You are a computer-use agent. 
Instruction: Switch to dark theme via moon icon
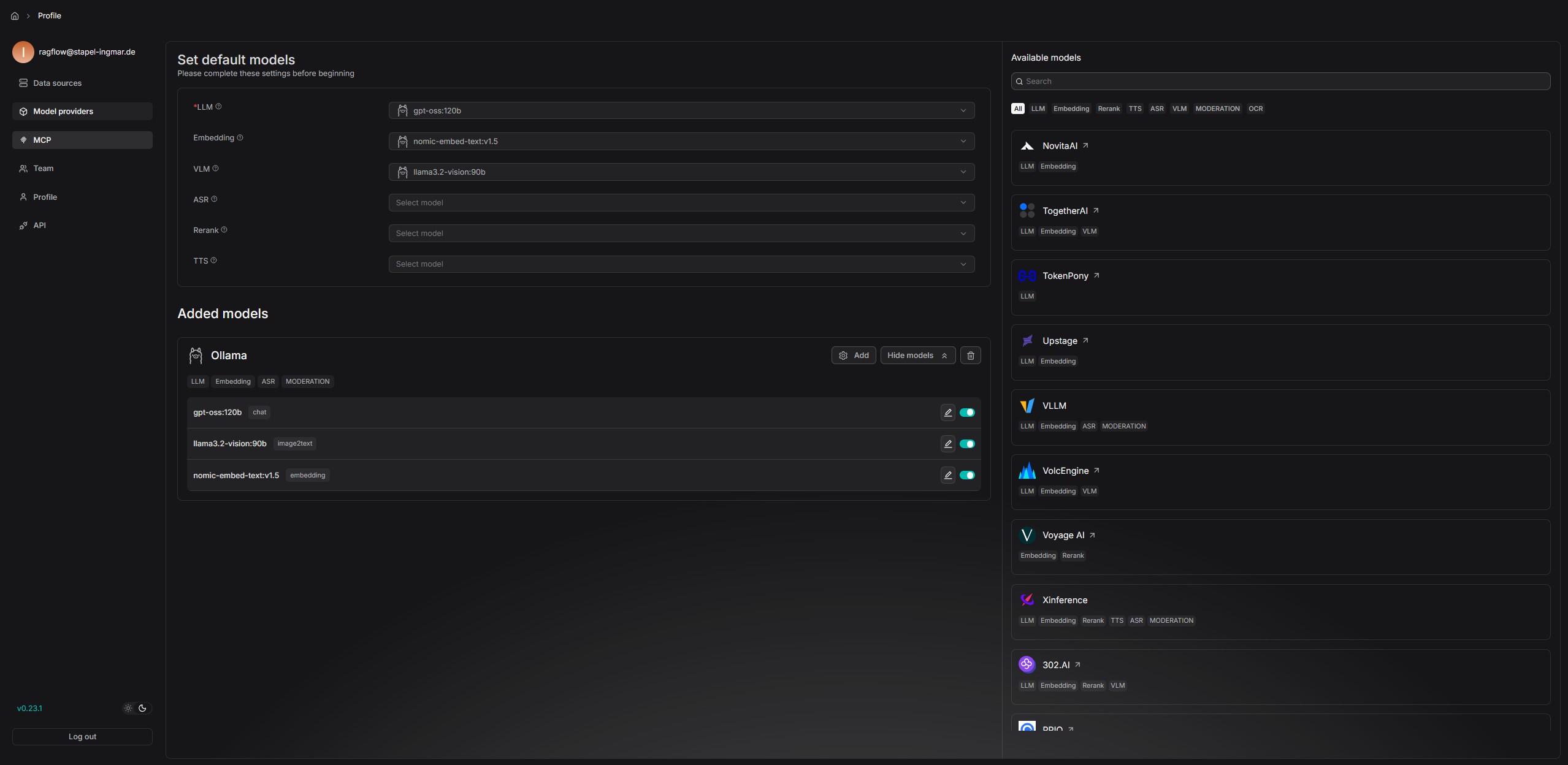tap(143, 708)
